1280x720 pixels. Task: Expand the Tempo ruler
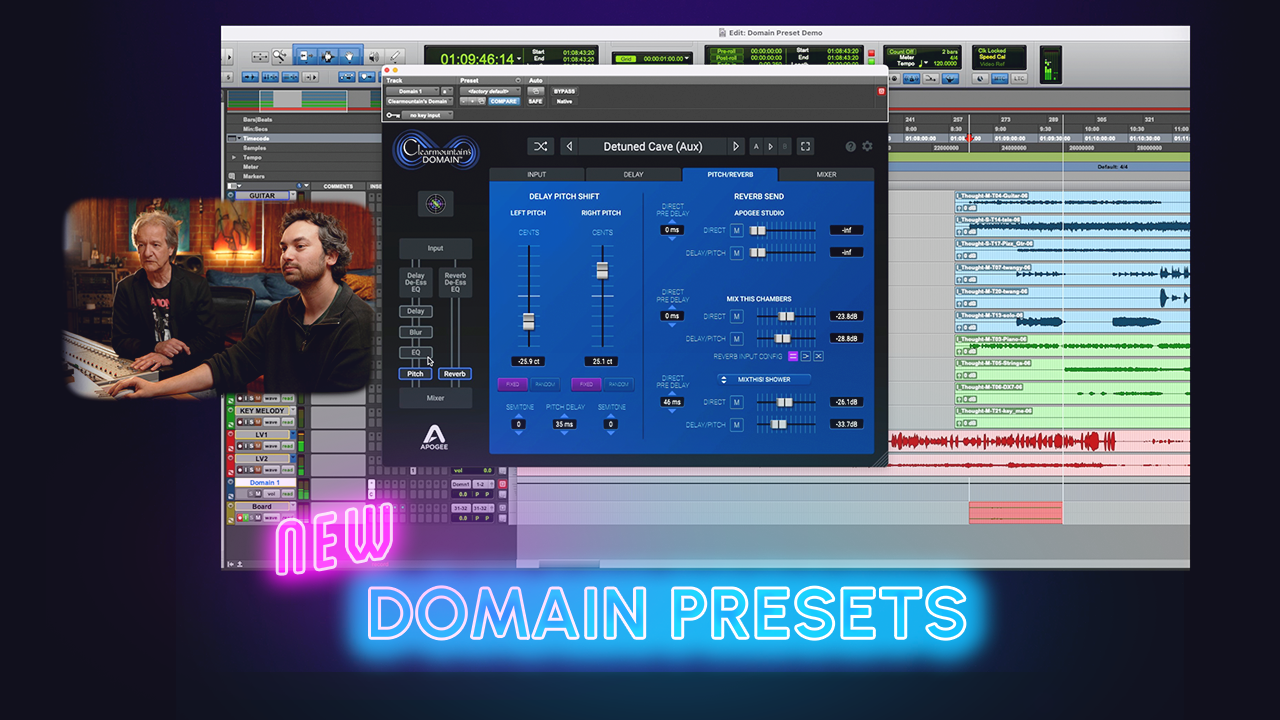pyautogui.click(x=234, y=157)
